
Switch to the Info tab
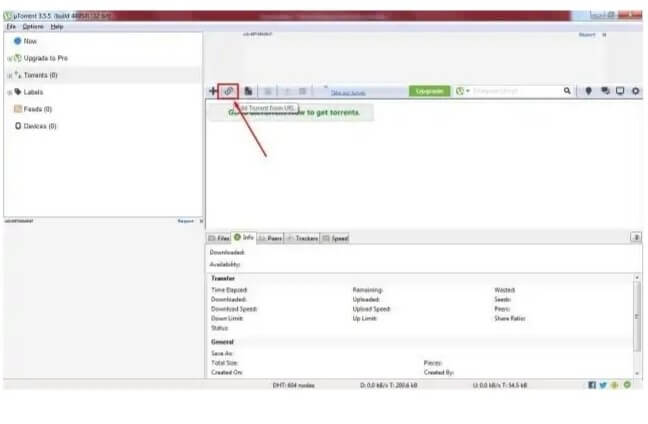point(244,237)
